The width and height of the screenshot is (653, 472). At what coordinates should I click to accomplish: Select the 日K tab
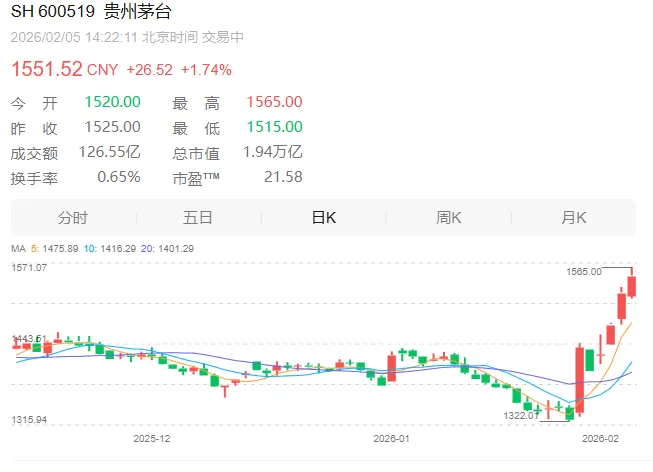tap(324, 217)
